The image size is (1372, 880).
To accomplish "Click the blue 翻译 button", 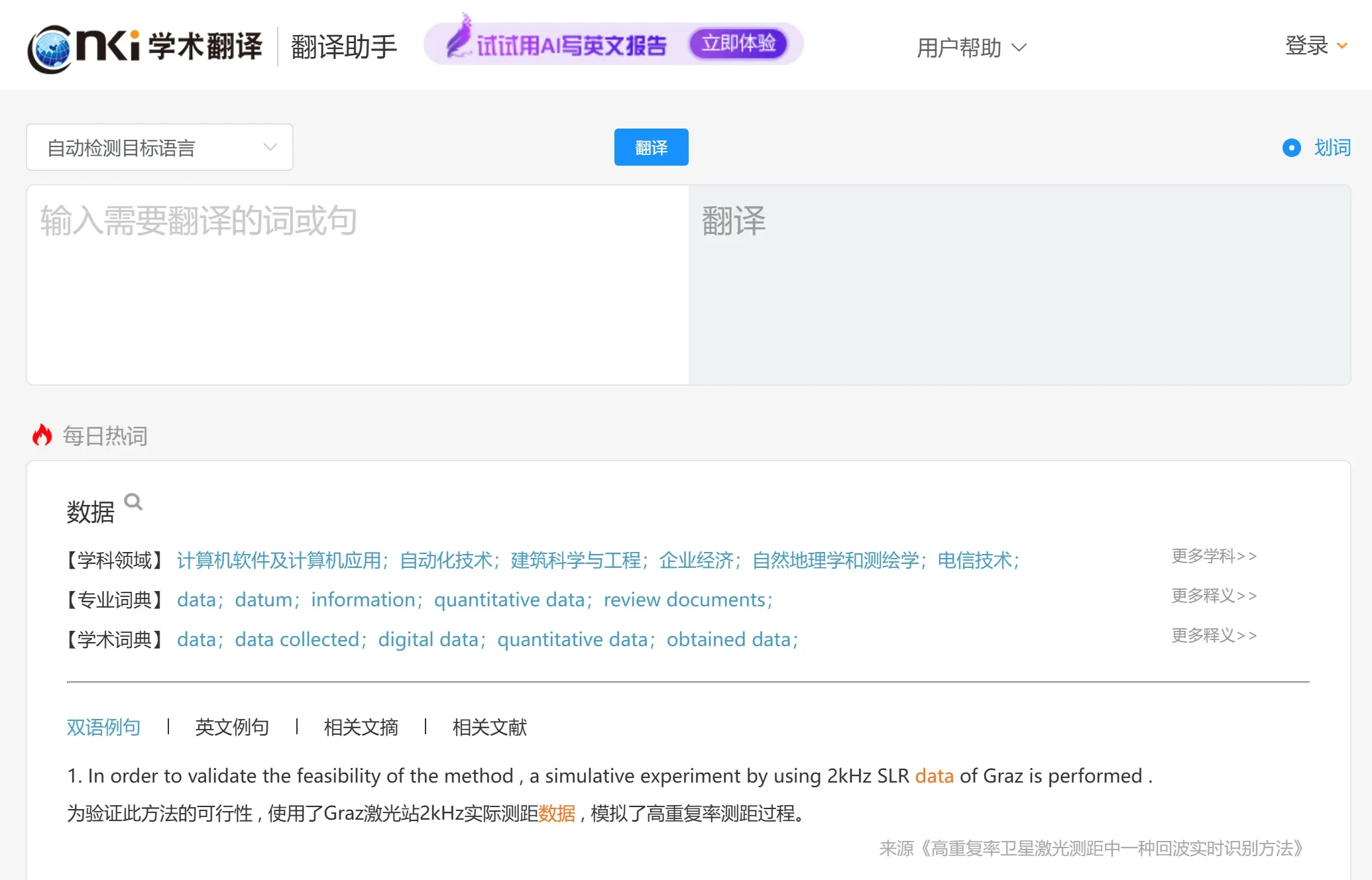I will pyautogui.click(x=651, y=147).
